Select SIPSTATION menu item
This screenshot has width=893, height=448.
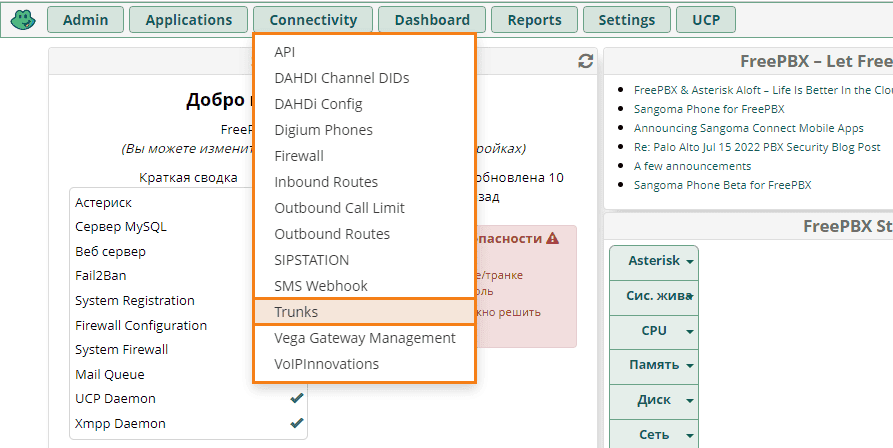pos(364,260)
